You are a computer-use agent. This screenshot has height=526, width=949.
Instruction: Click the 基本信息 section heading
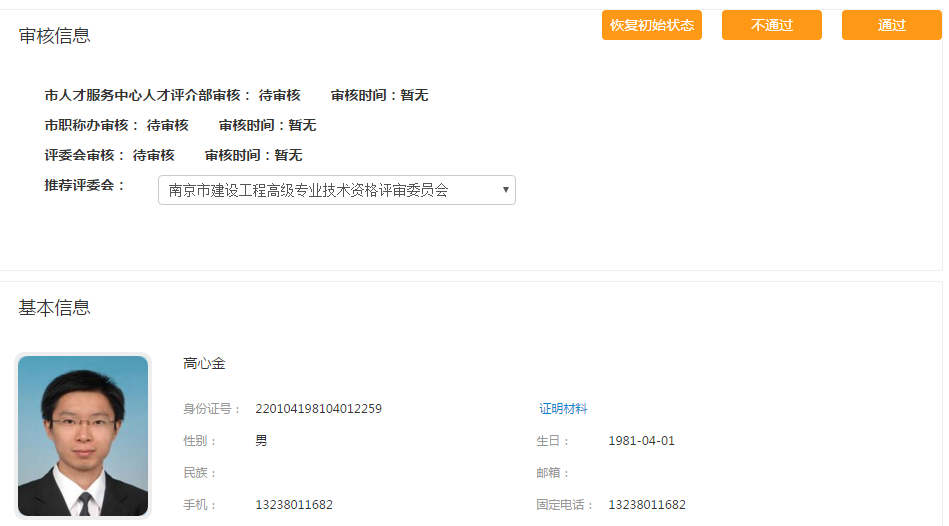tap(55, 308)
